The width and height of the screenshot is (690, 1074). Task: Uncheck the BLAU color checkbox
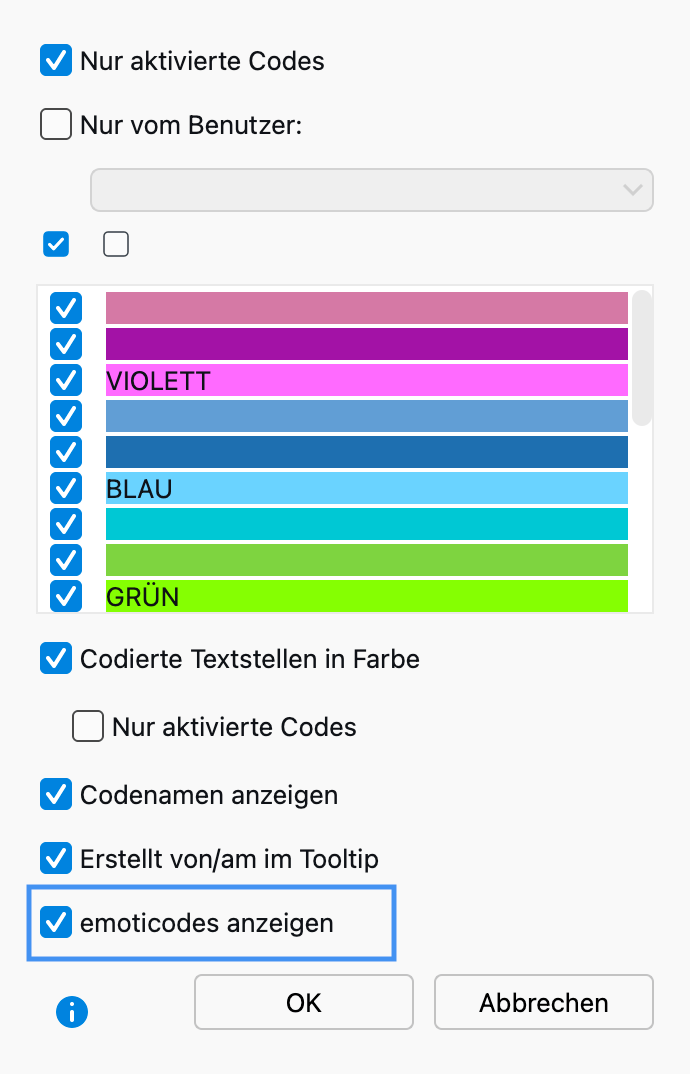point(66,488)
